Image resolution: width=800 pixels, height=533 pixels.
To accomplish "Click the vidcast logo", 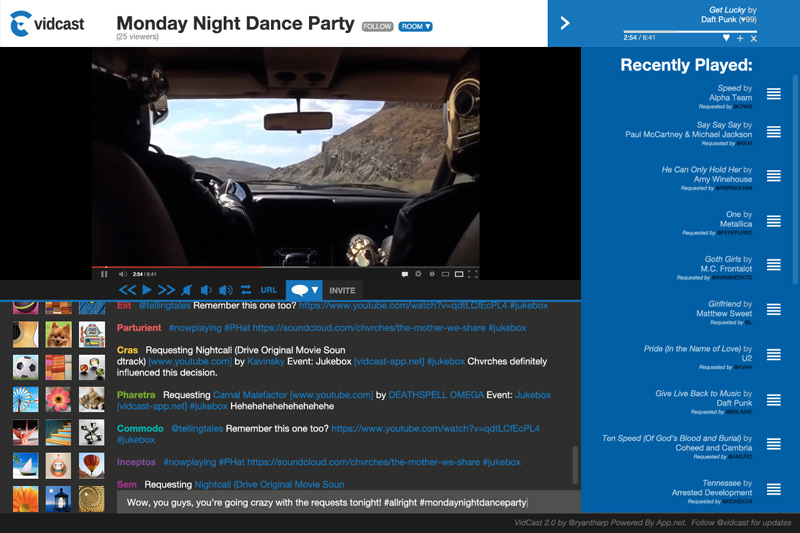I will (47, 23).
